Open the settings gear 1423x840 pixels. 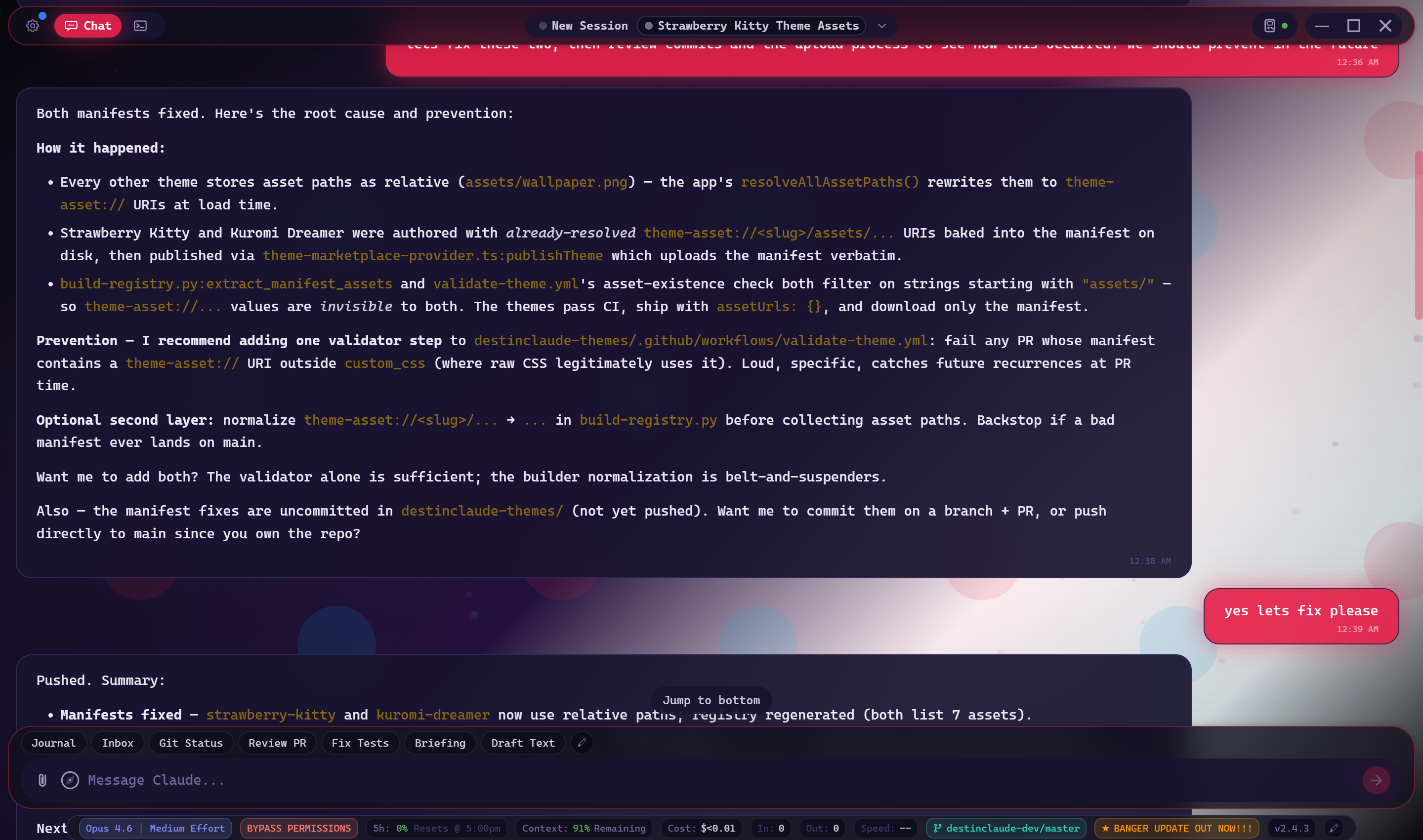(32, 26)
